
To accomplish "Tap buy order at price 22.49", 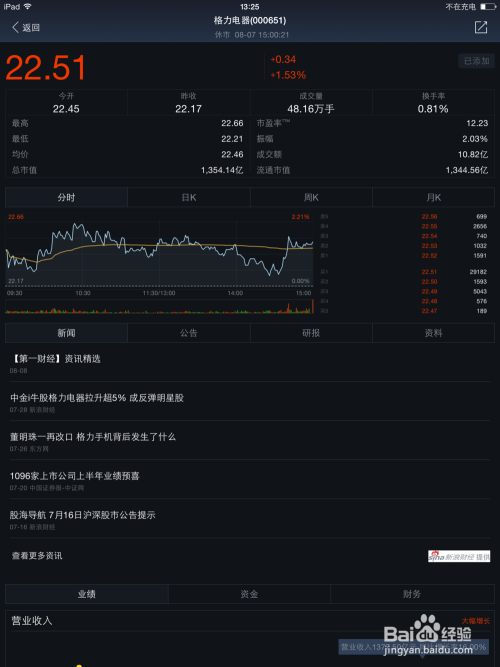I will coord(404,291).
